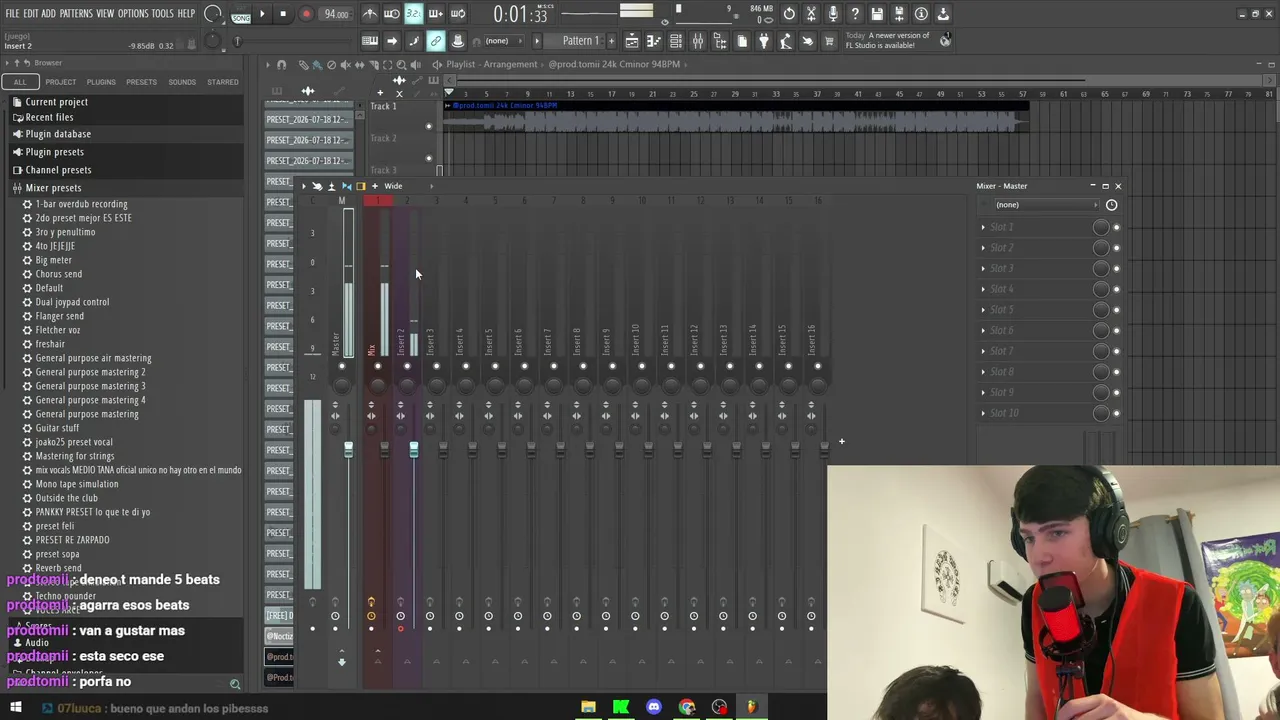The width and height of the screenshot is (1280, 720).
Task: Add a new pattern with the plus button
Action: [x=610, y=41]
